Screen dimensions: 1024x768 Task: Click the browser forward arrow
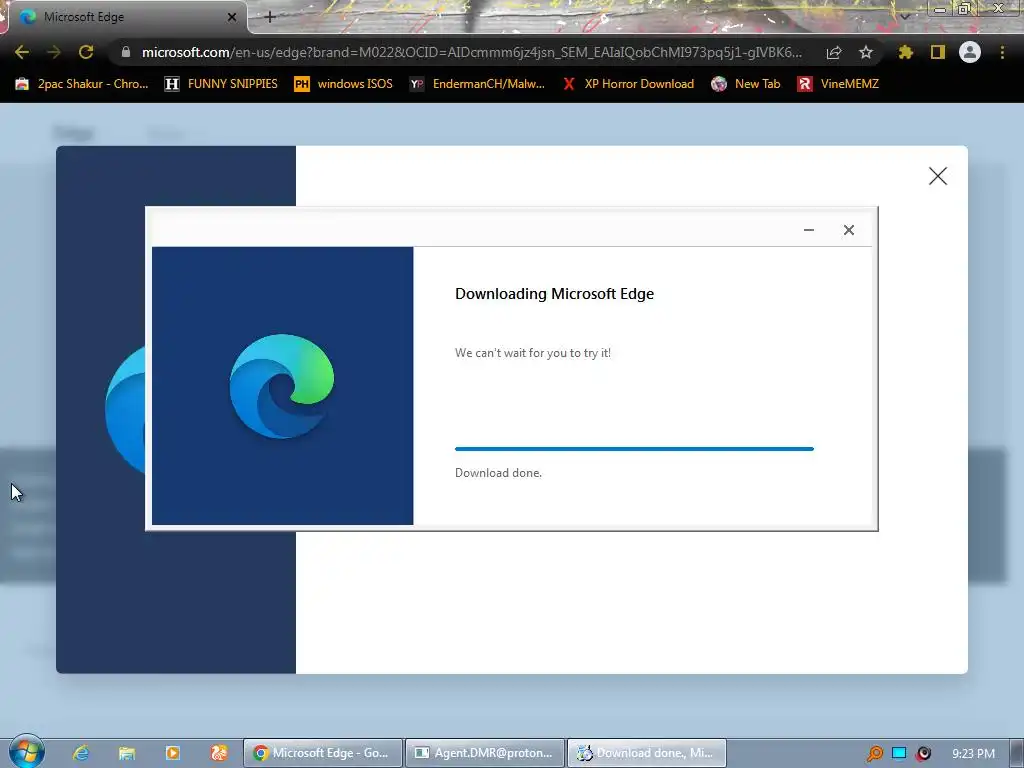pyautogui.click(x=54, y=52)
